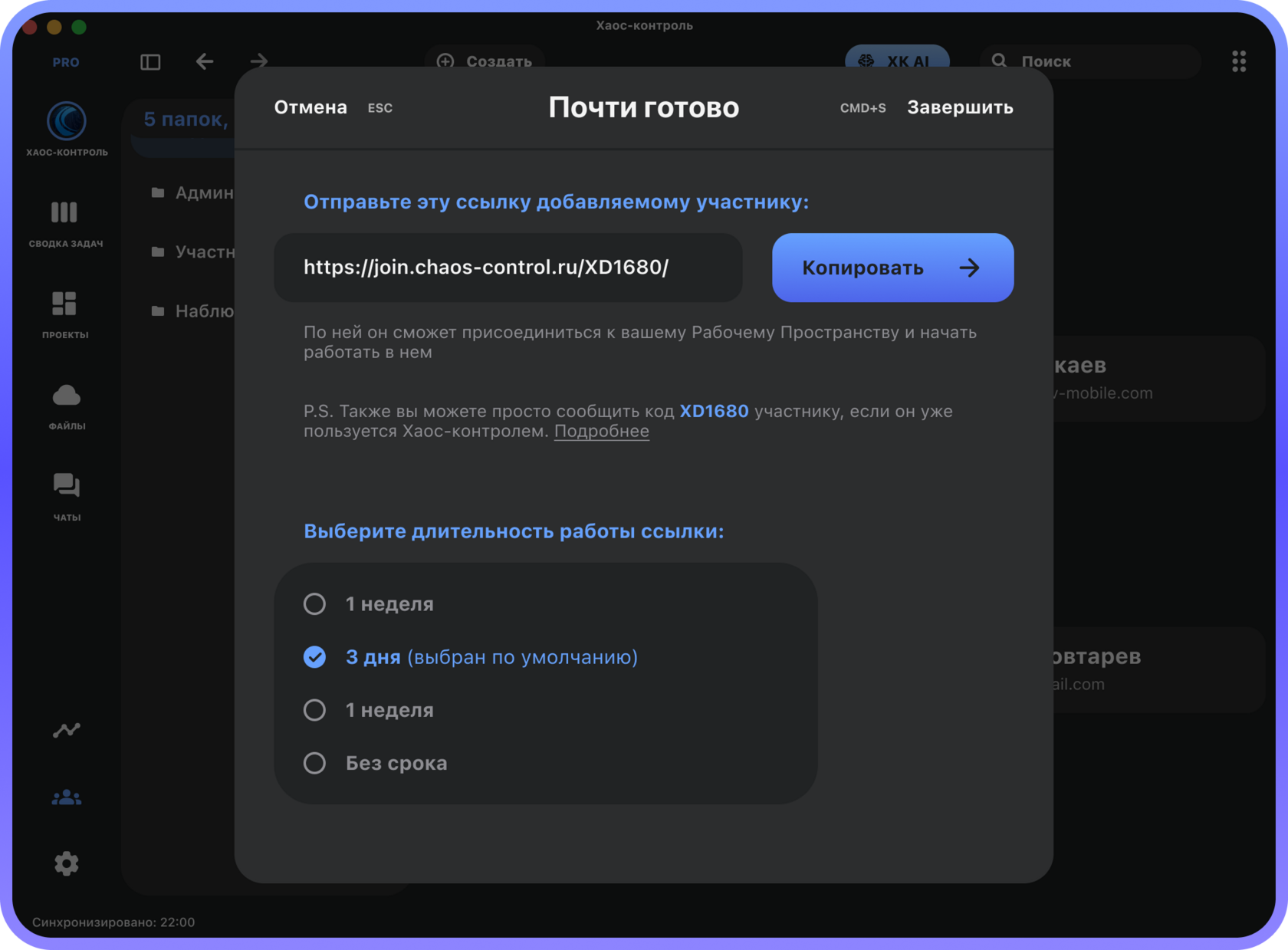Click the XD1680 code text
1288x950 pixels.
tap(714, 411)
